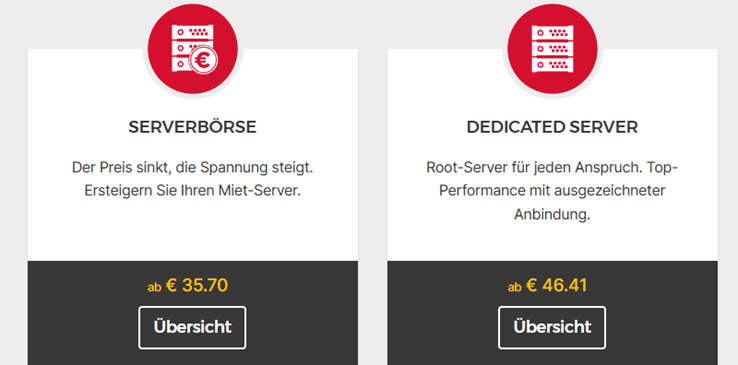Click the Serverbörse server-with-euro icon
This screenshot has width=738, height=365.
tap(193, 48)
